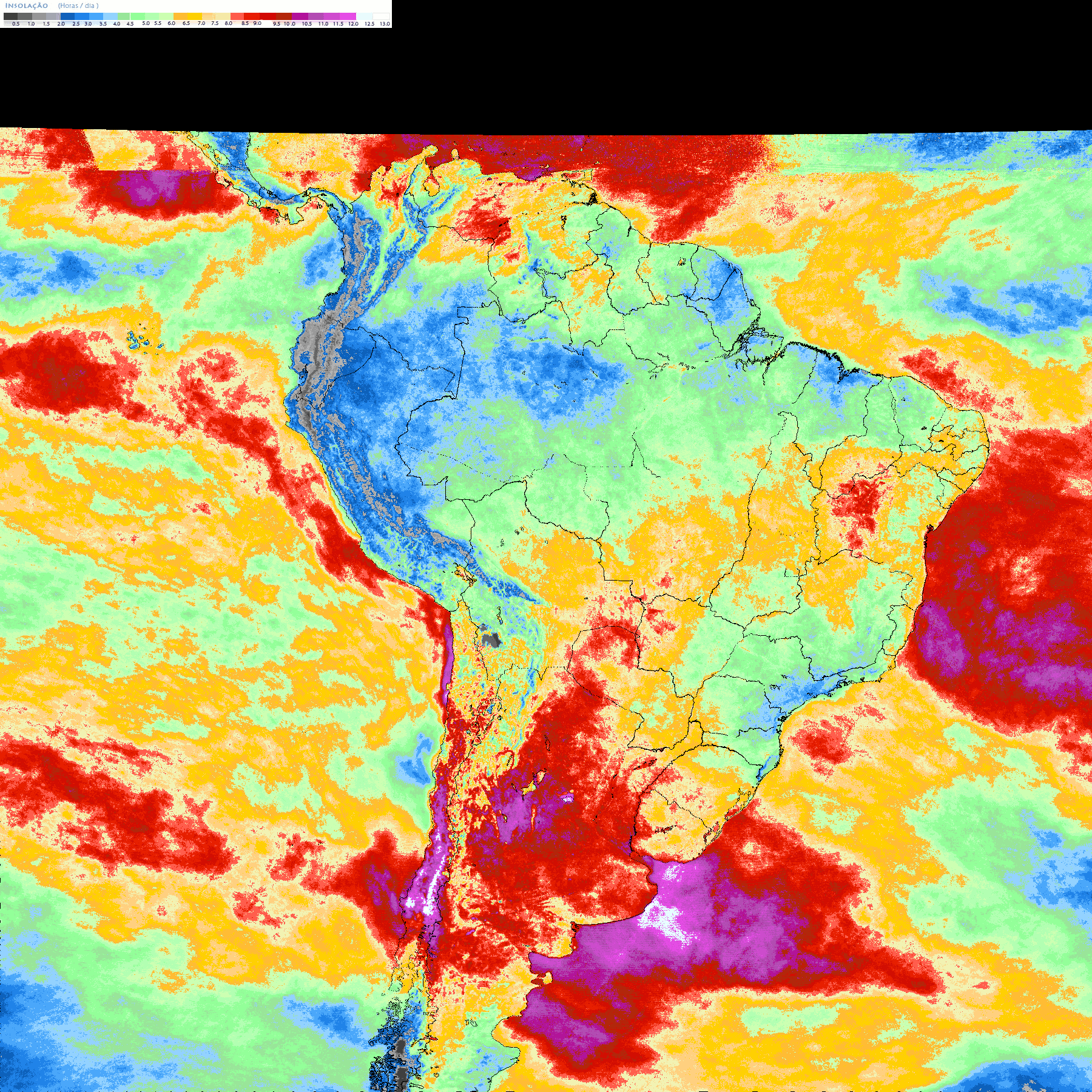Select the bright pink swatch above 12.0

[x=348, y=16]
